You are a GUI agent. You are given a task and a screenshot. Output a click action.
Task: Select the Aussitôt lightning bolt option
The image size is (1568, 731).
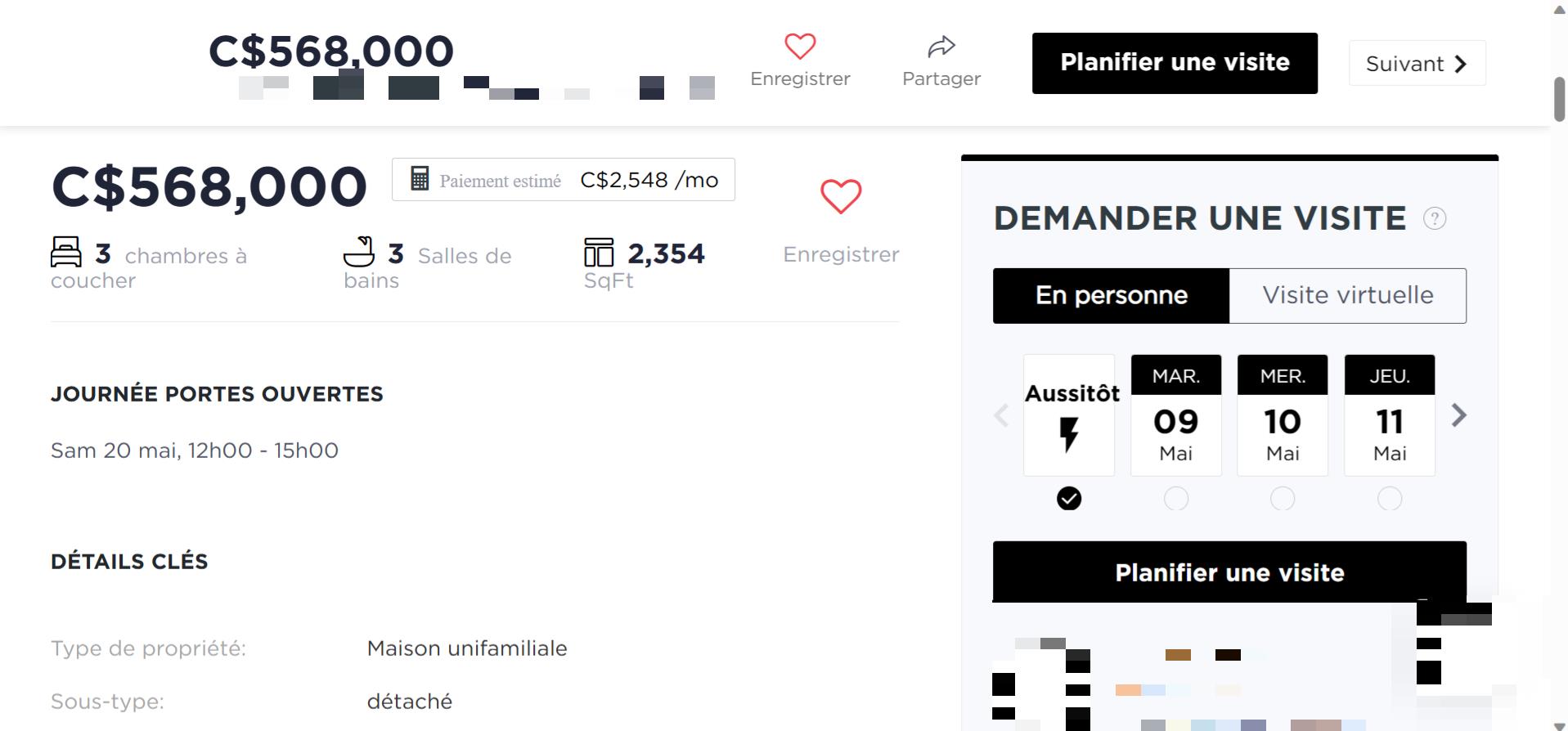[x=1069, y=415]
